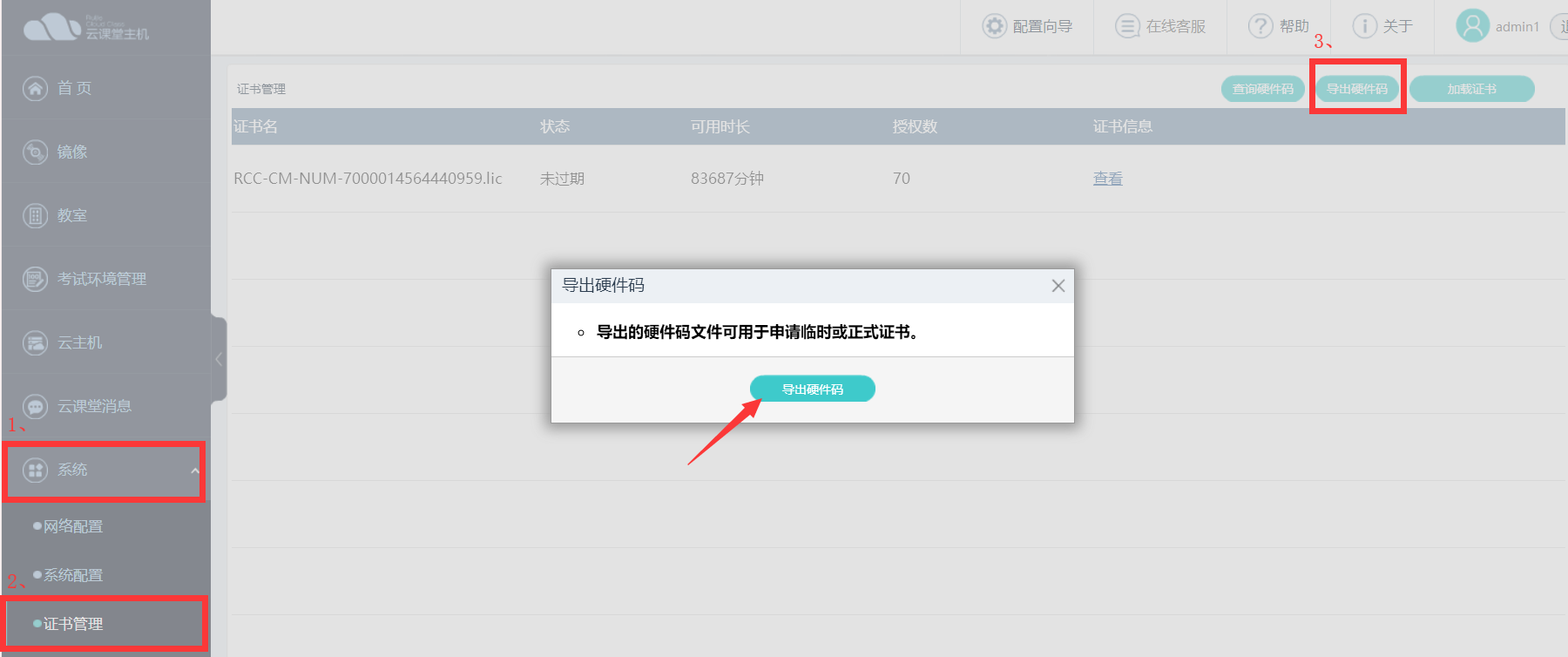Open 考试环境管理 exam management icon

pos(35,279)
